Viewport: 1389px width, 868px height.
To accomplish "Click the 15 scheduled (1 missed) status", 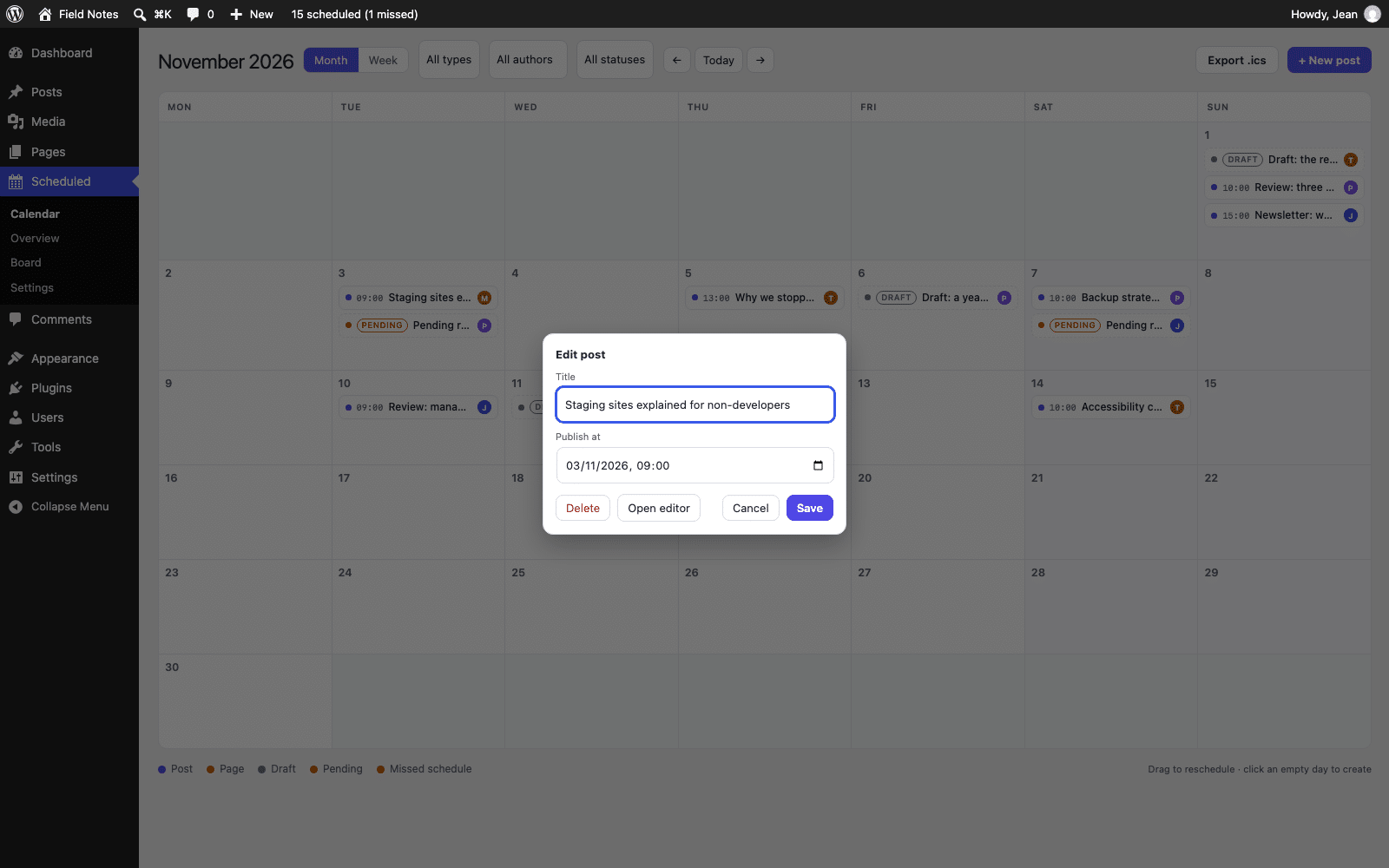I will pos(354,14).
